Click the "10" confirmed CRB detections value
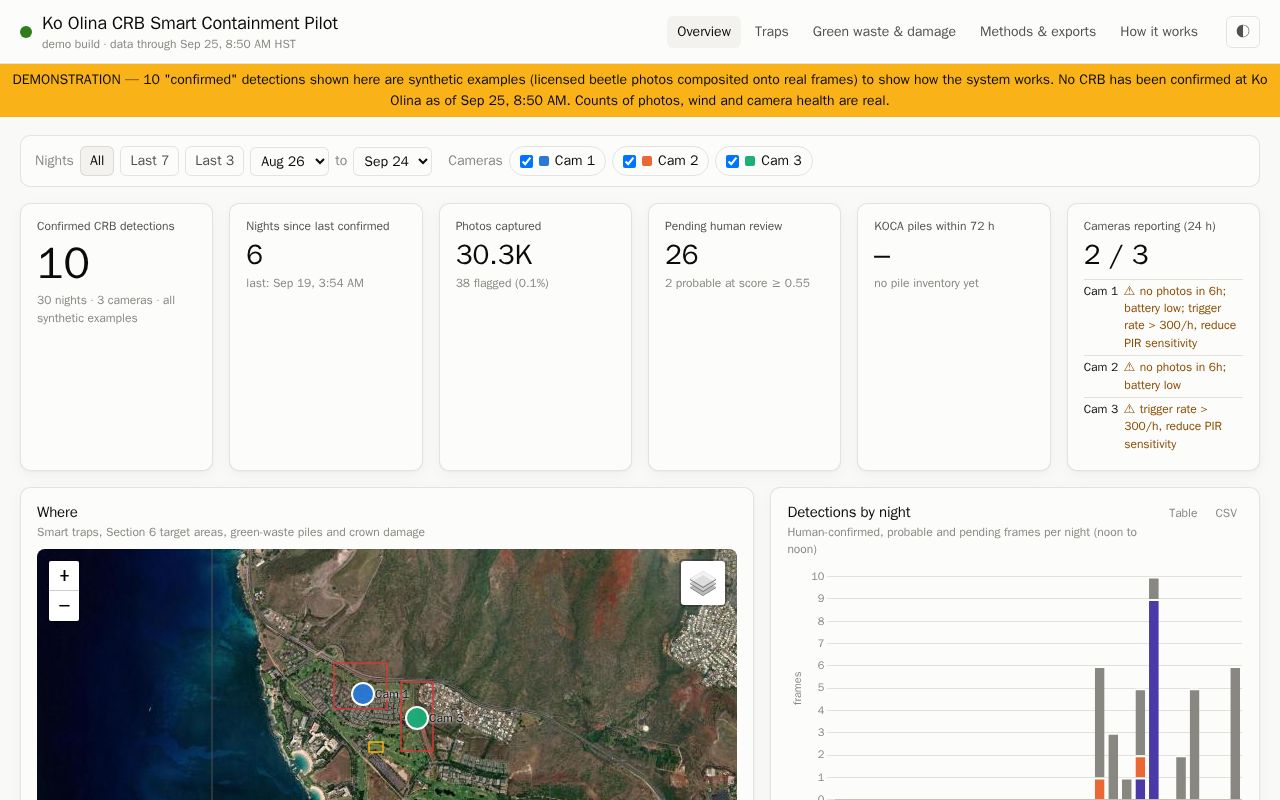 [x=63, y=264]
